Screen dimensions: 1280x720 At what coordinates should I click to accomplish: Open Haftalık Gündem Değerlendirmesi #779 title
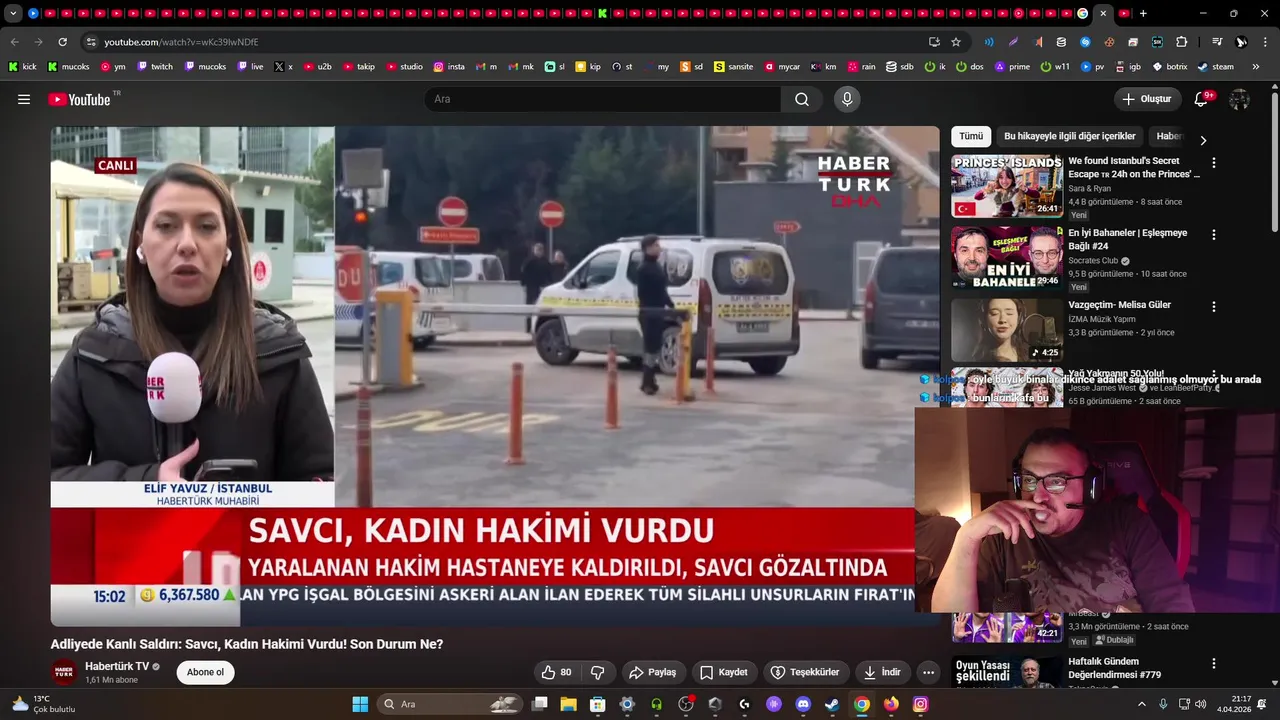coord(1114,668)
